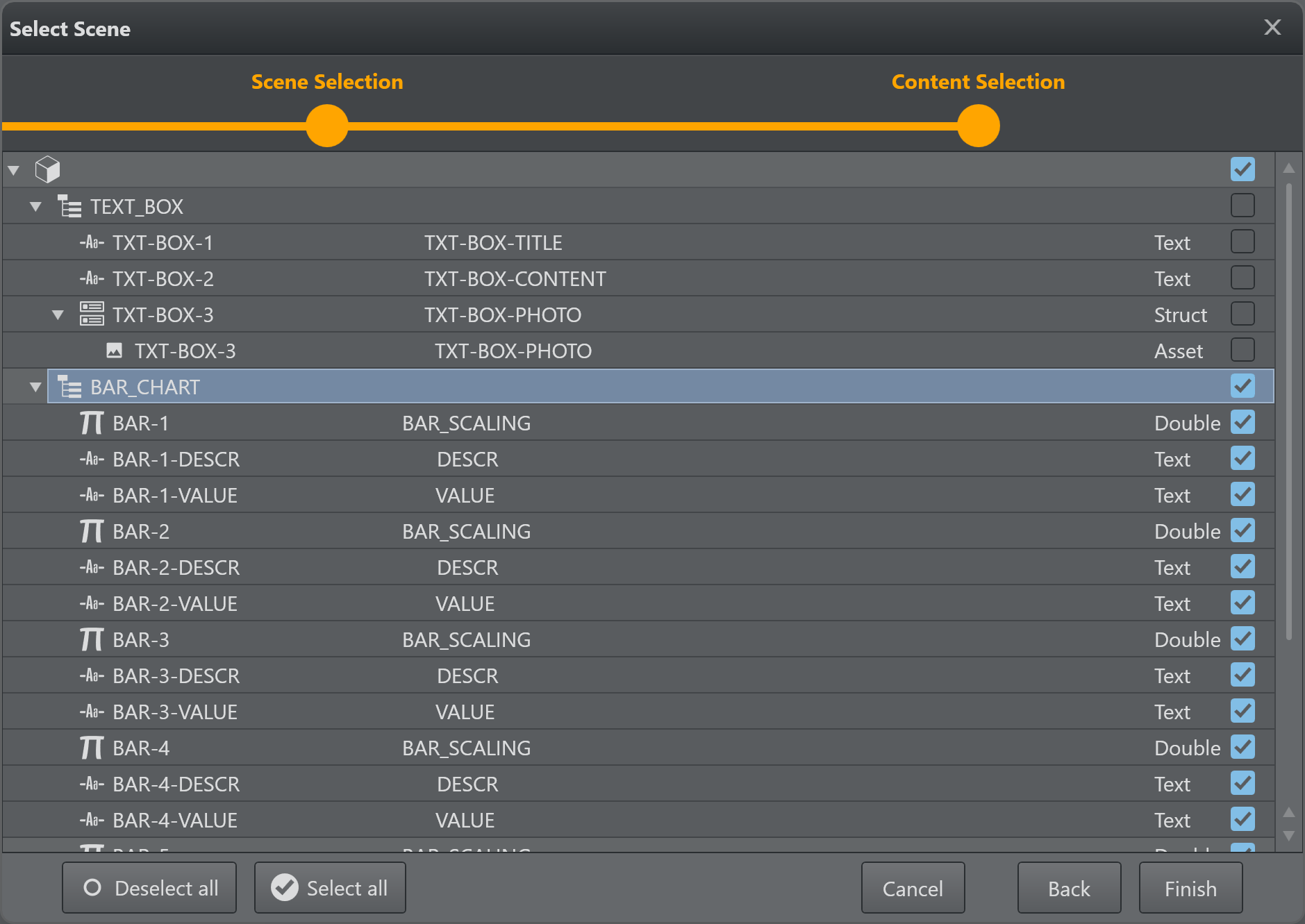The width and height of the screenshot is (1305, 924).
Task: Click the pi double icon beside BAR-1
Action: pyautogui.click(x=91, y=423)
